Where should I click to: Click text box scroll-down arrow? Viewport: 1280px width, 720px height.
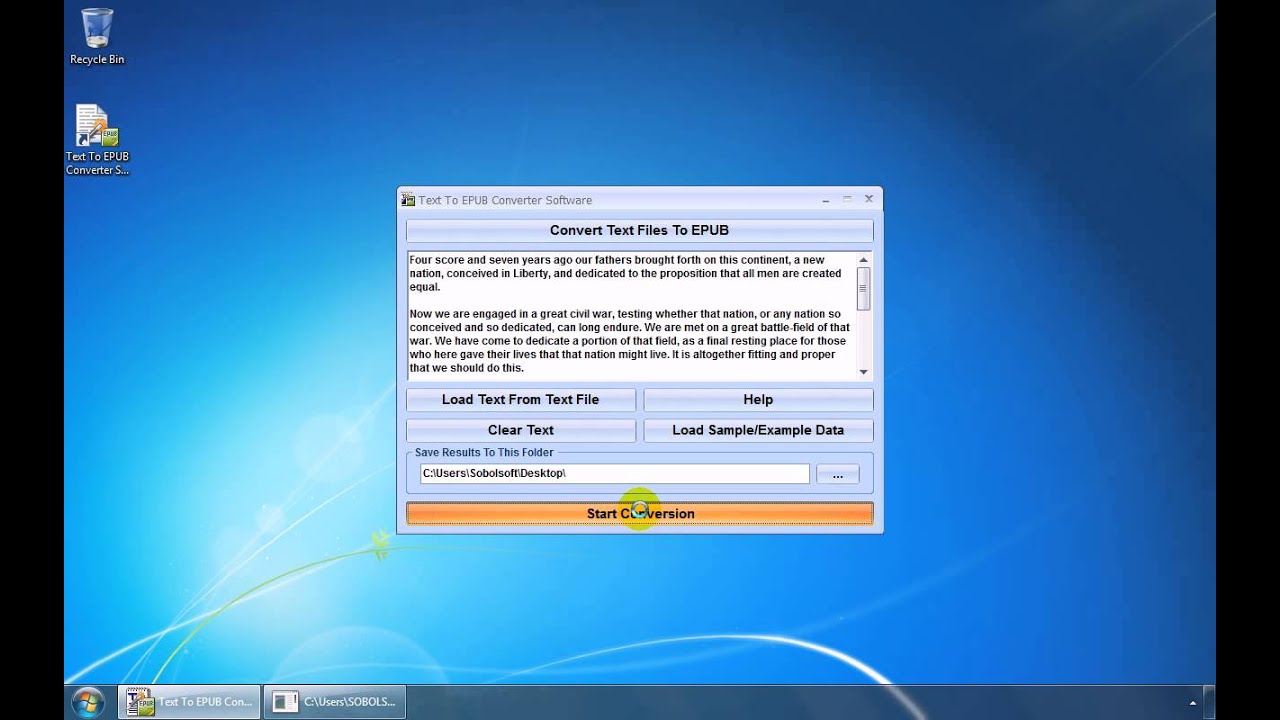[864, 372]
